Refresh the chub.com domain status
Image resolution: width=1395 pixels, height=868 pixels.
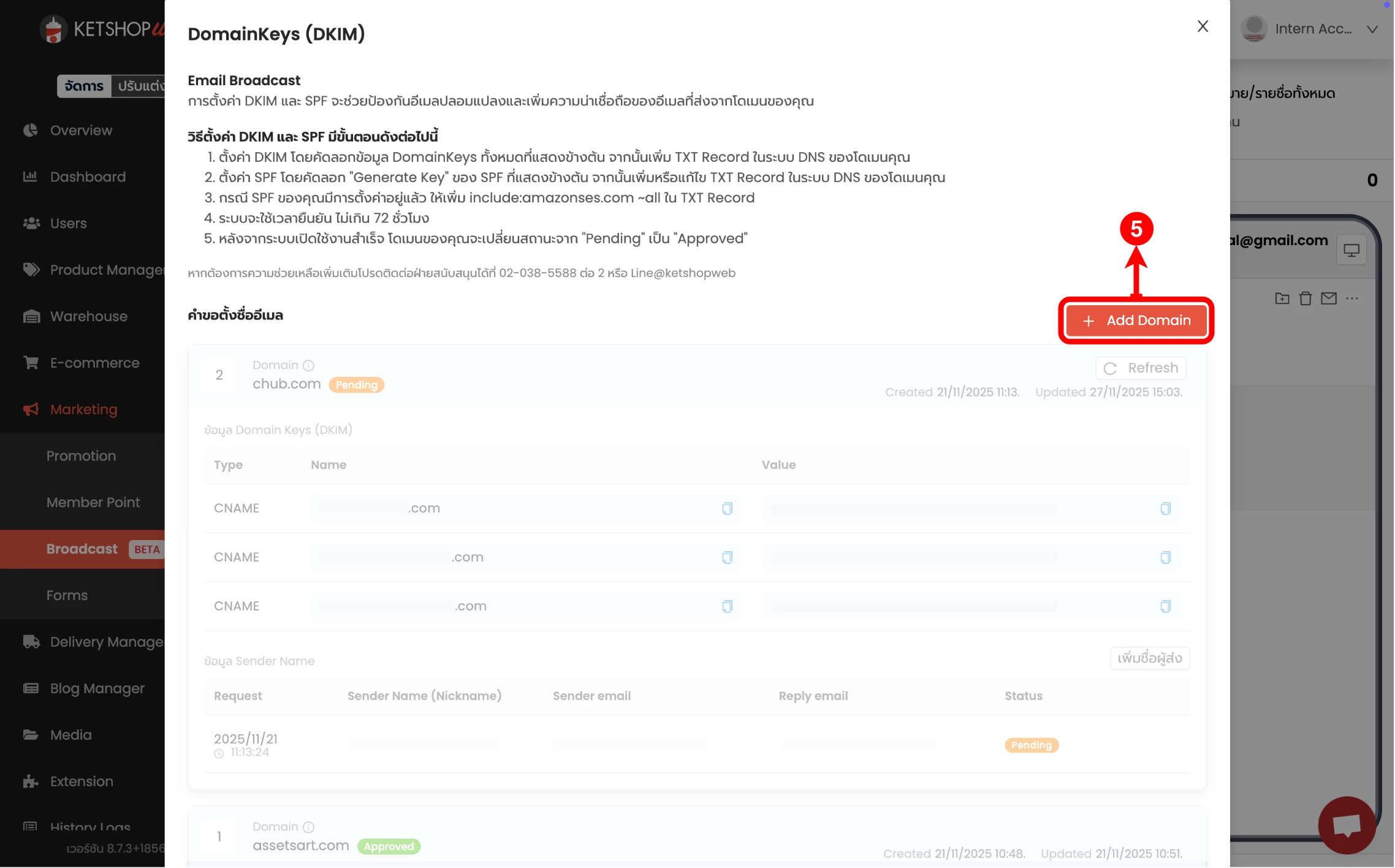1141,368
